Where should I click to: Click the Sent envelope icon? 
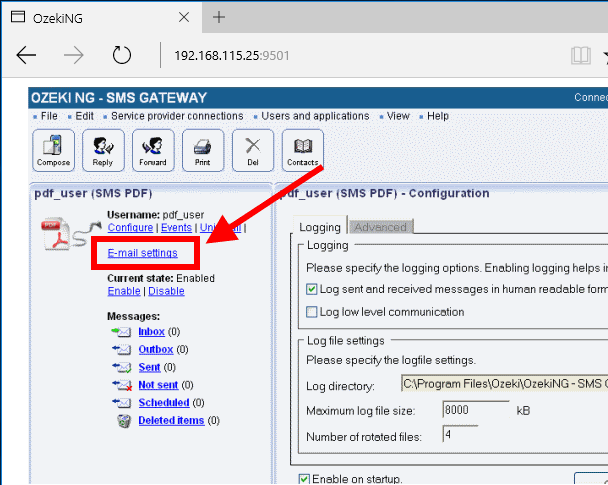pyautogui.click(x=121, y=367)
